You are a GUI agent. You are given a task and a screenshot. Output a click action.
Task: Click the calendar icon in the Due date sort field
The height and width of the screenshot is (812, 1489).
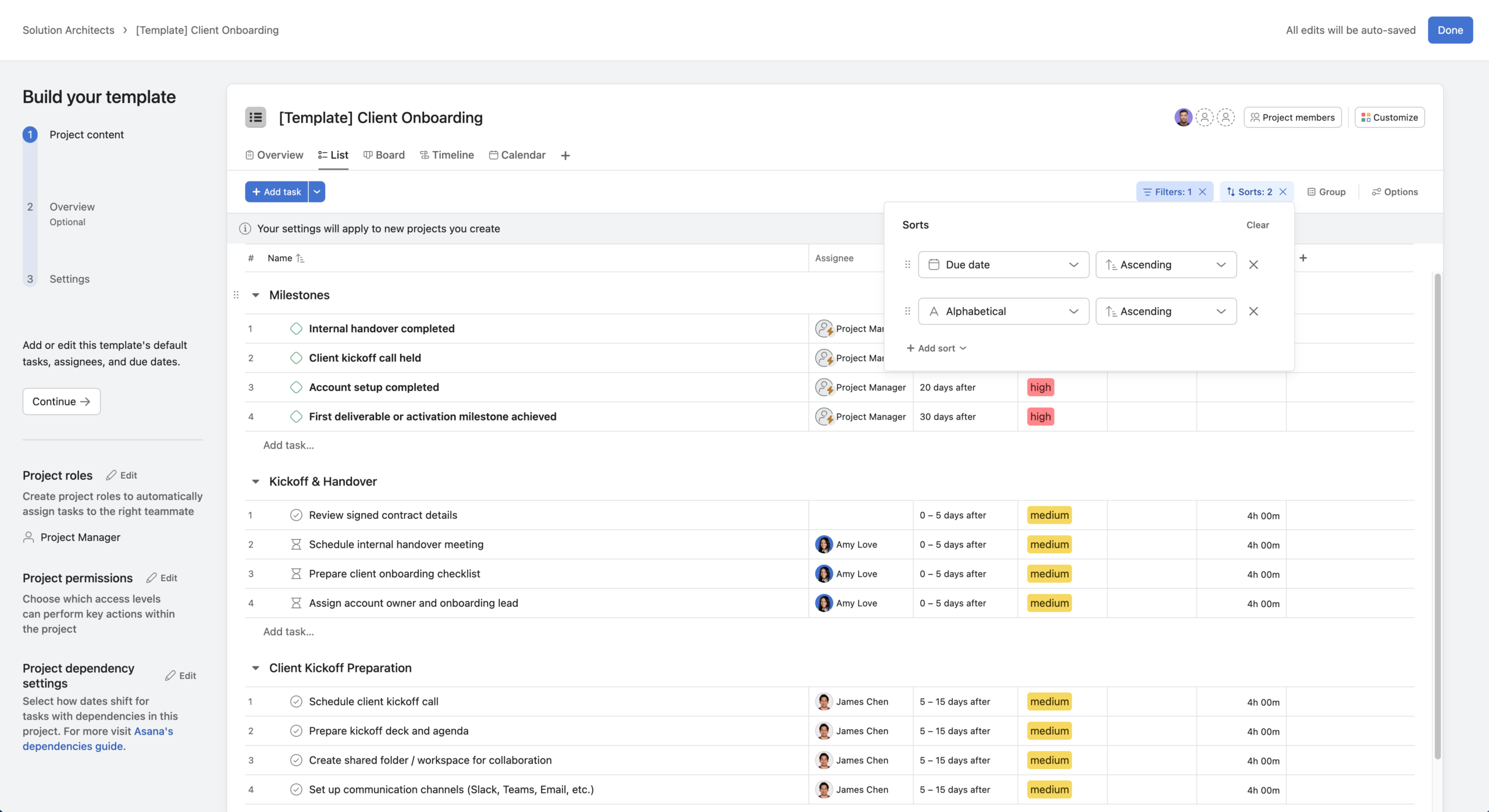pos(935,264)
